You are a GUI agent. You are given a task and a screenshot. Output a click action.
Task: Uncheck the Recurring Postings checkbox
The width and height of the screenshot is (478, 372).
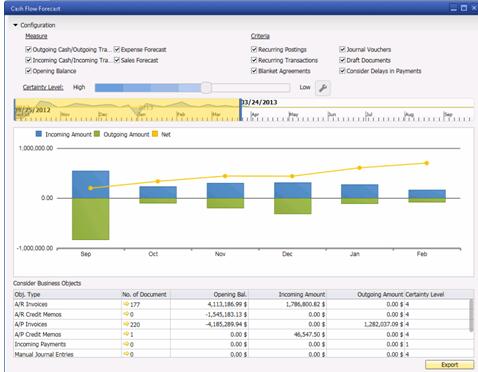tap(254, 49)
